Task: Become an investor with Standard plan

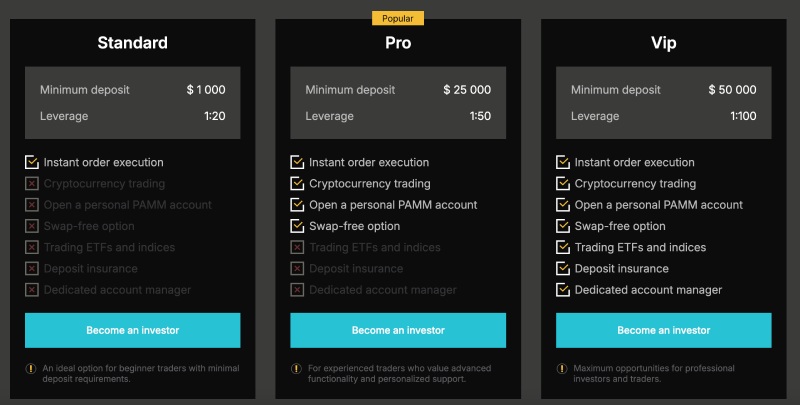Action: pyautogui.click(x=133, y=330)
